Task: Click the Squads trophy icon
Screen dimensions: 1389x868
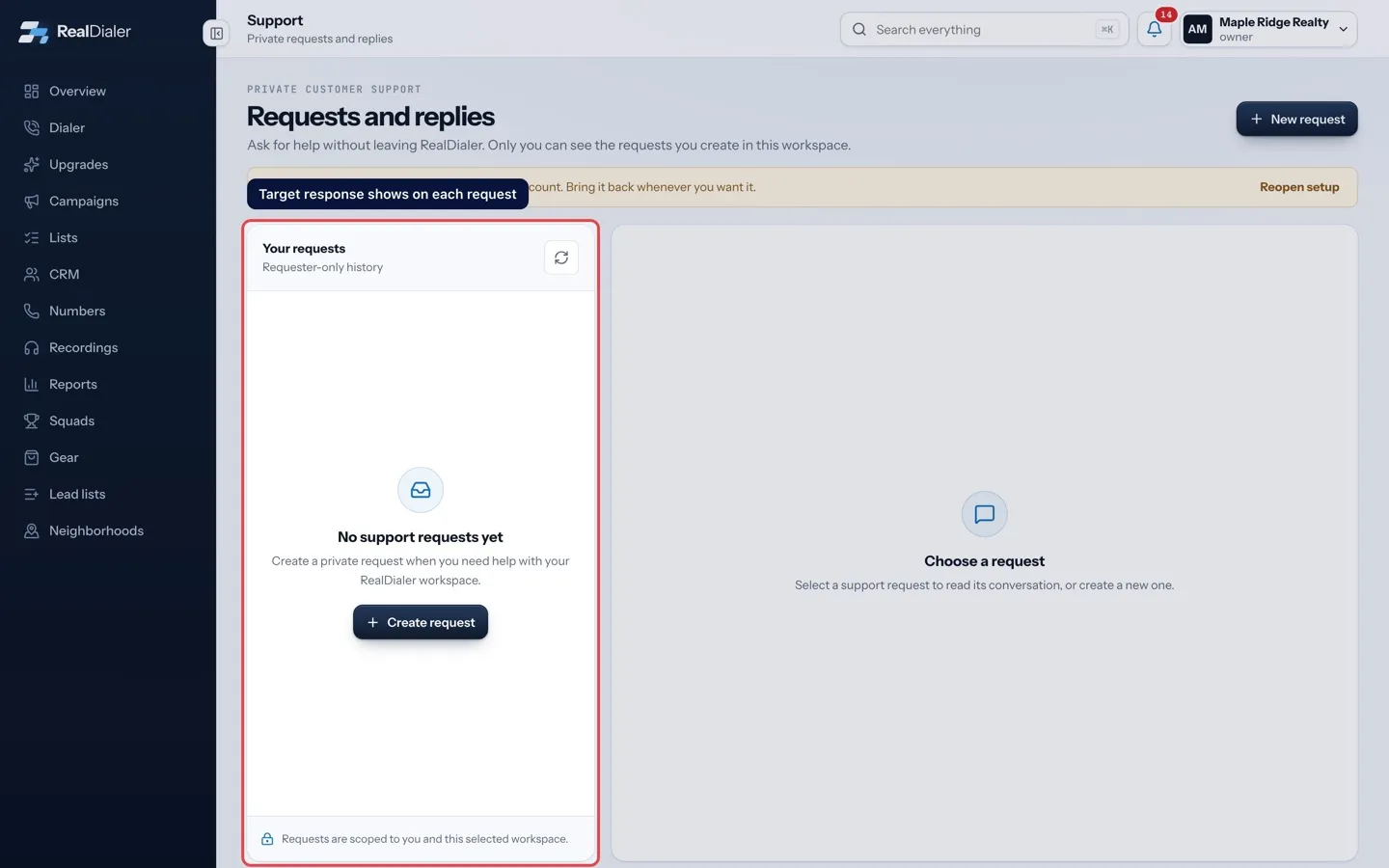Action: [x=32, y=421]
